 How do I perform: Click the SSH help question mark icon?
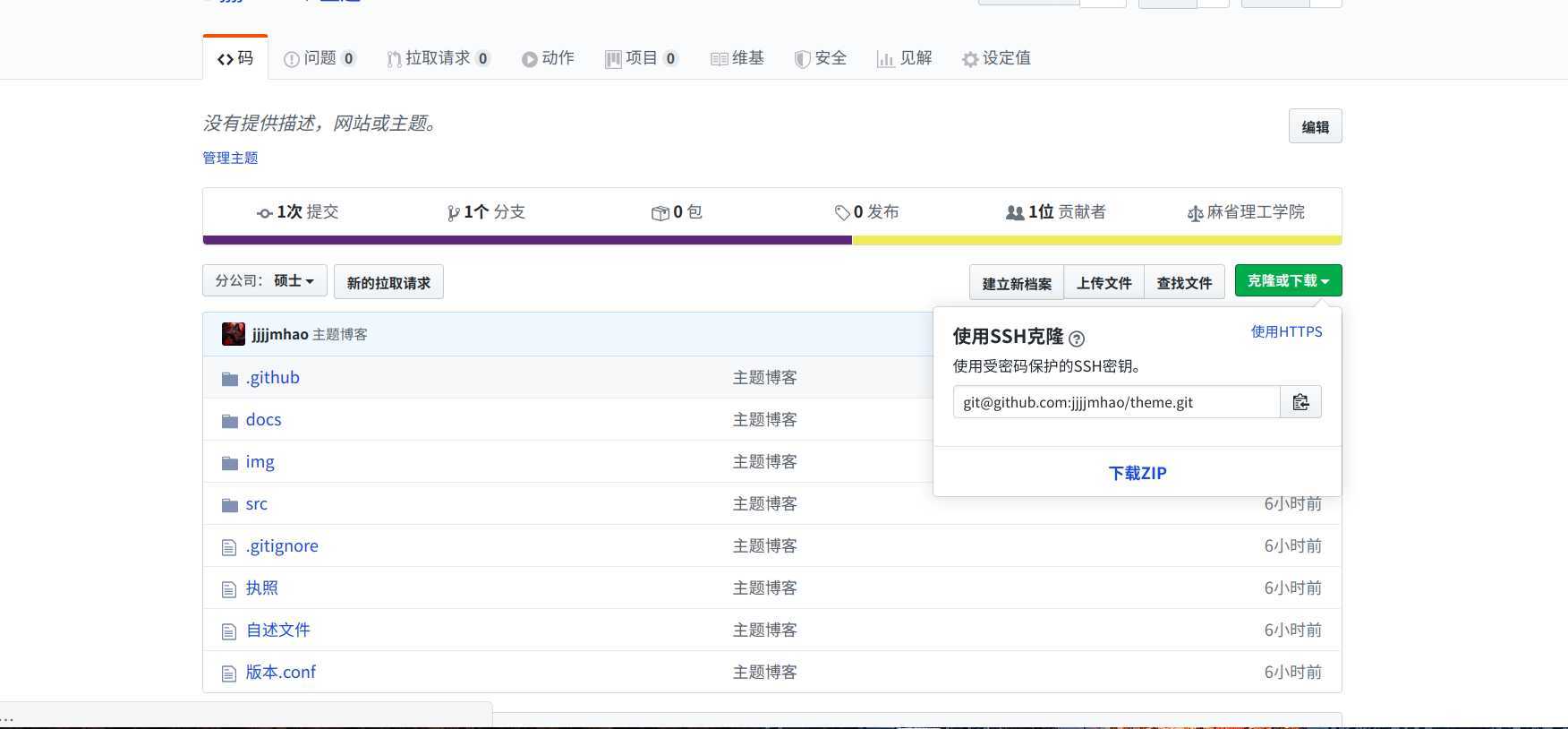1077,339
